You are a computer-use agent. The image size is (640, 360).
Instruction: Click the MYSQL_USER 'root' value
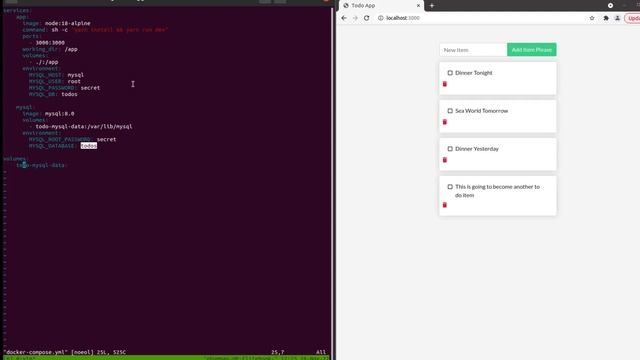coord(74,81)
